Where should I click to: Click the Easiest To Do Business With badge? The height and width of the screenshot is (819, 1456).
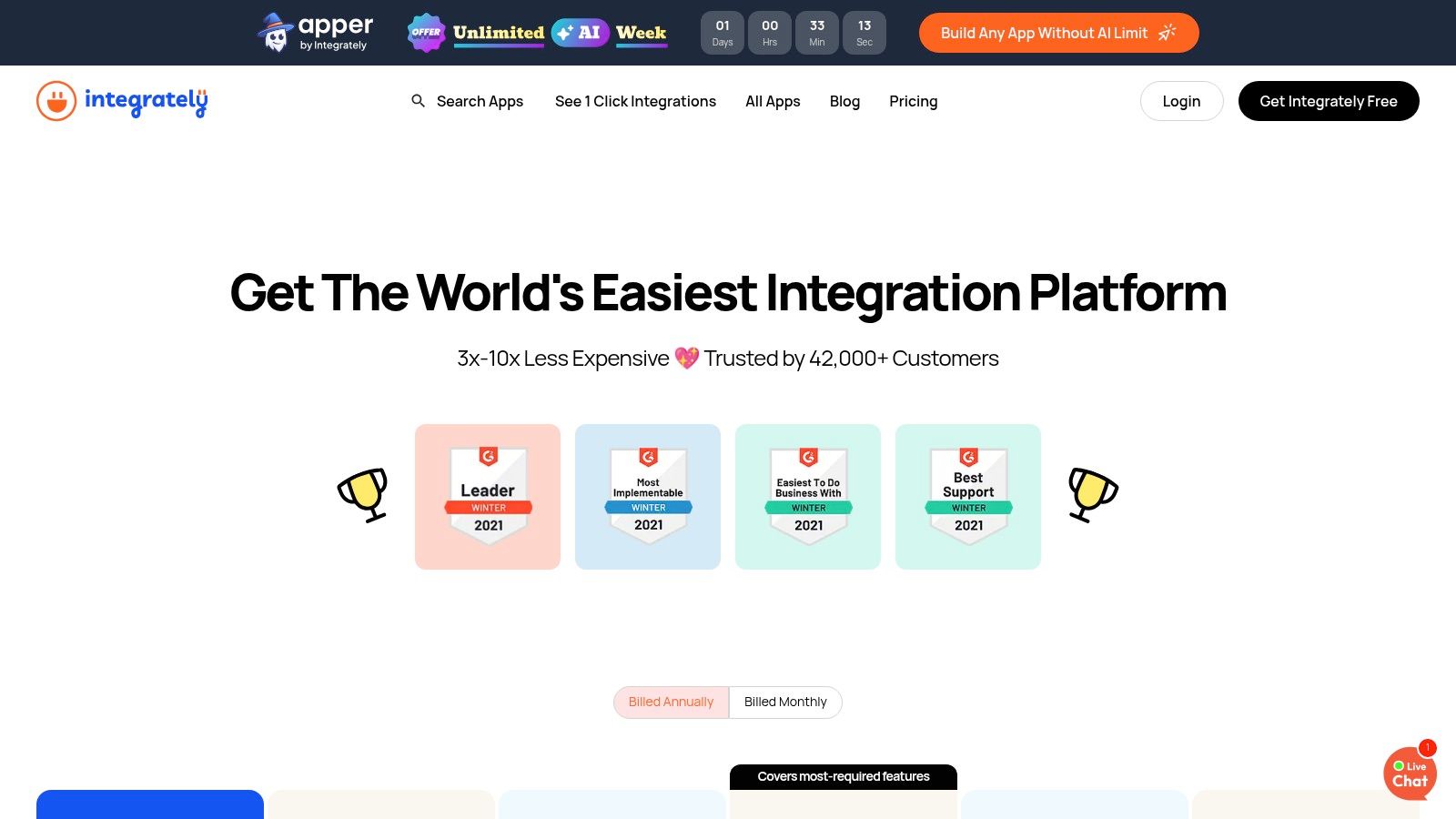[807, 496]
